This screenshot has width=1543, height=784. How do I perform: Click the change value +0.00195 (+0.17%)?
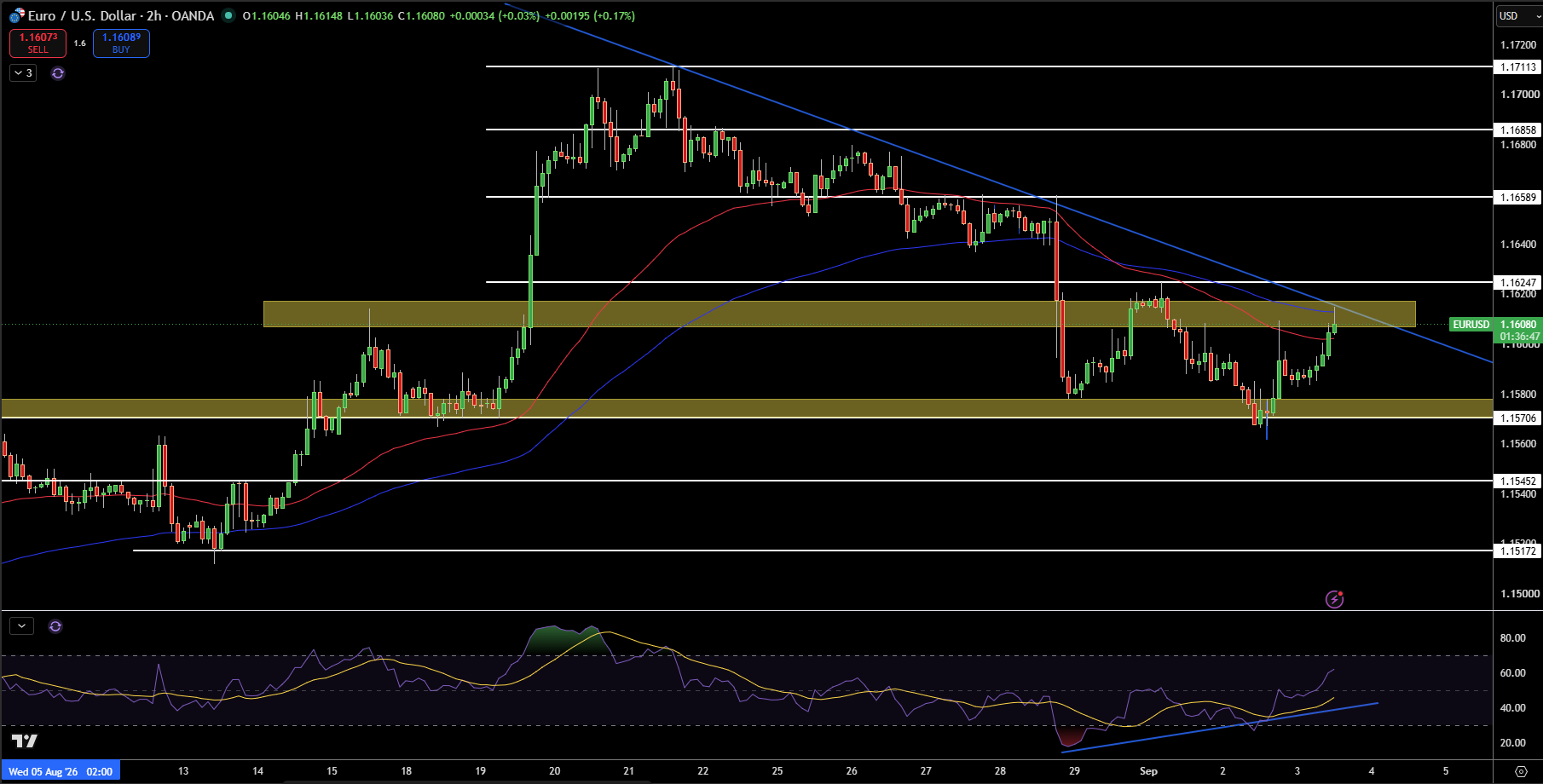(590, 15)
